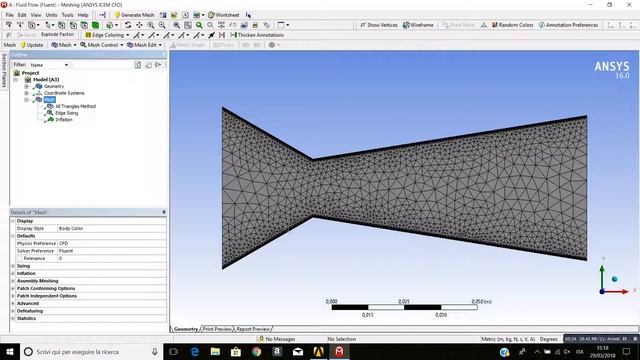Open the Units menu

[x=51, y=15]
